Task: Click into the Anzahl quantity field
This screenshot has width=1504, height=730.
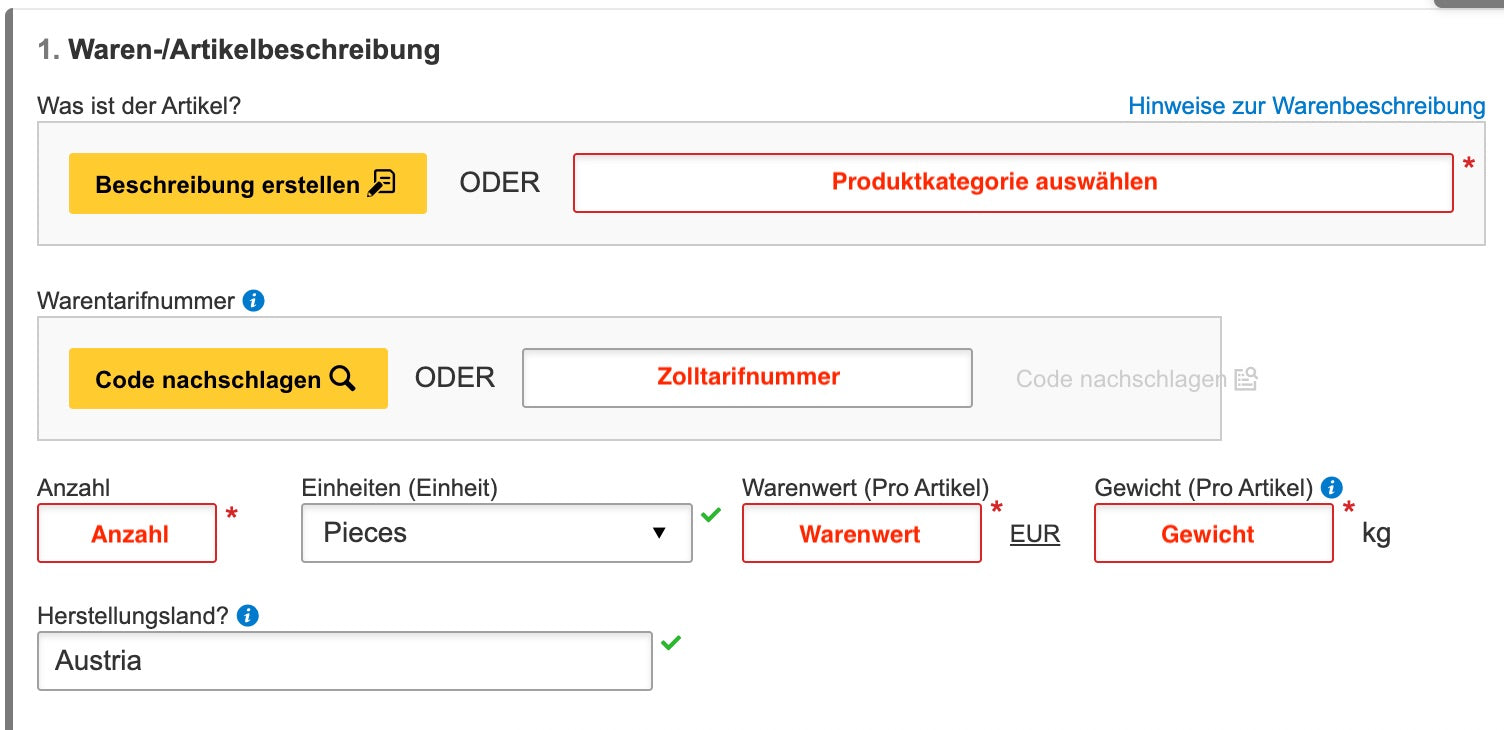Action: coord(127,533)
